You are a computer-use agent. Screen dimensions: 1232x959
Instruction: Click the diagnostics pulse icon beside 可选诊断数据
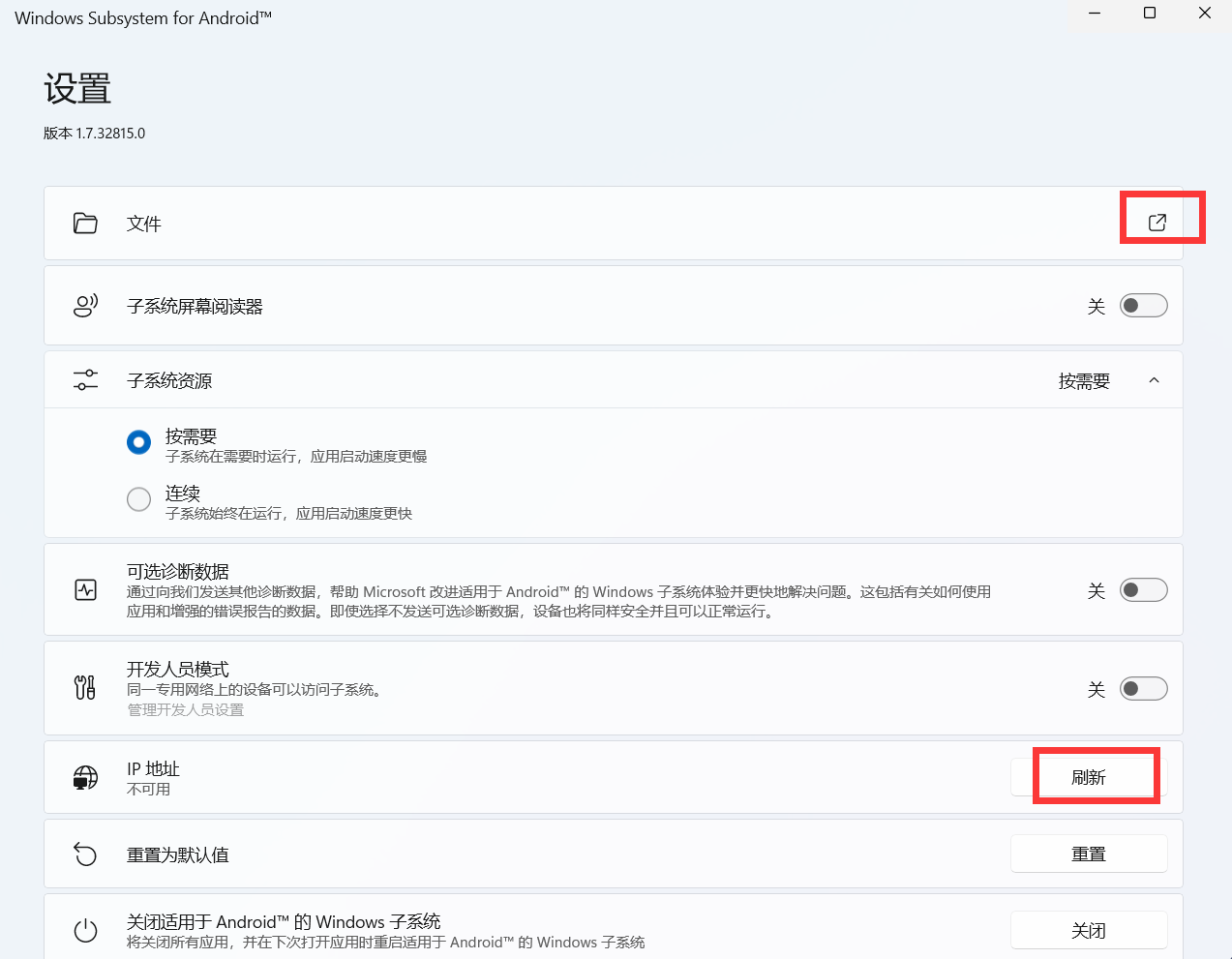(x=85, y=589)
